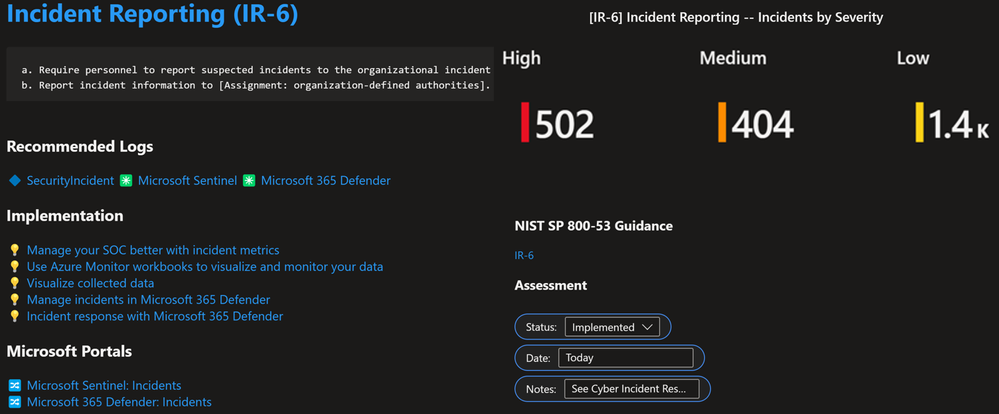Viewport: 999px width, 414px height.
Task: Open the SecurityIncident log link
Action: (70, 181)
